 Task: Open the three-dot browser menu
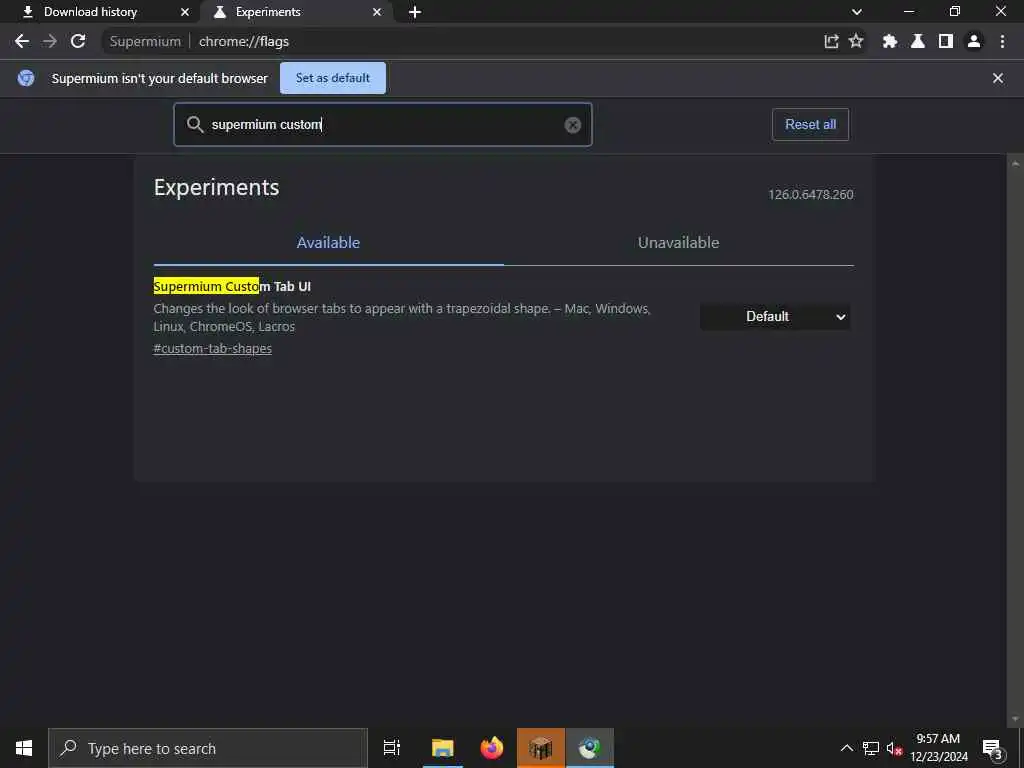[x=1002, y=41]
